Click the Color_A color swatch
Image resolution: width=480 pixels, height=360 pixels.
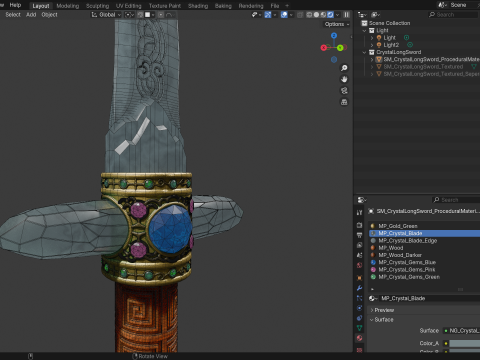coord(465,343)
